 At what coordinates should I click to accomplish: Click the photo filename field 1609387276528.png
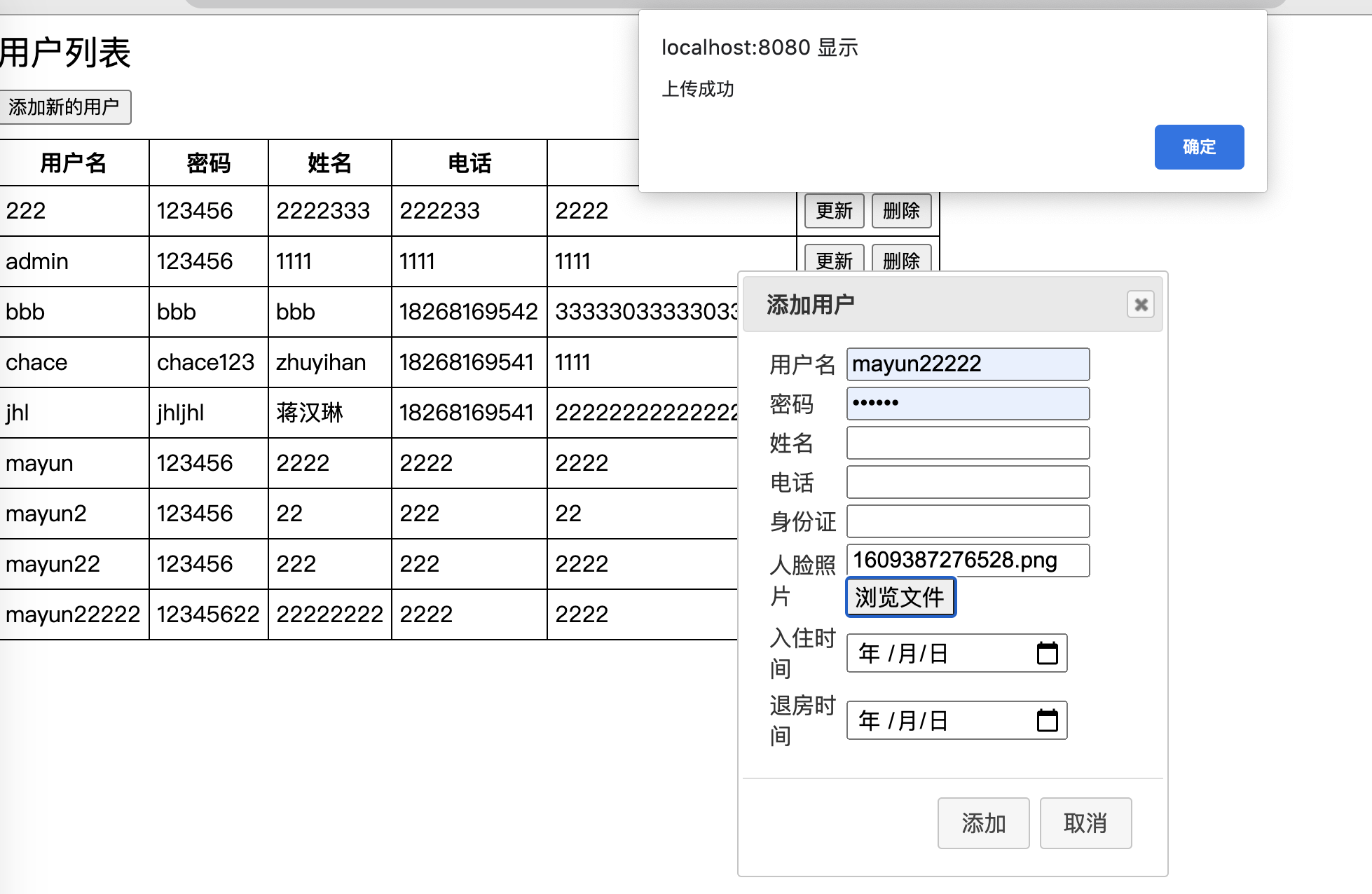[x=967, y=561]
